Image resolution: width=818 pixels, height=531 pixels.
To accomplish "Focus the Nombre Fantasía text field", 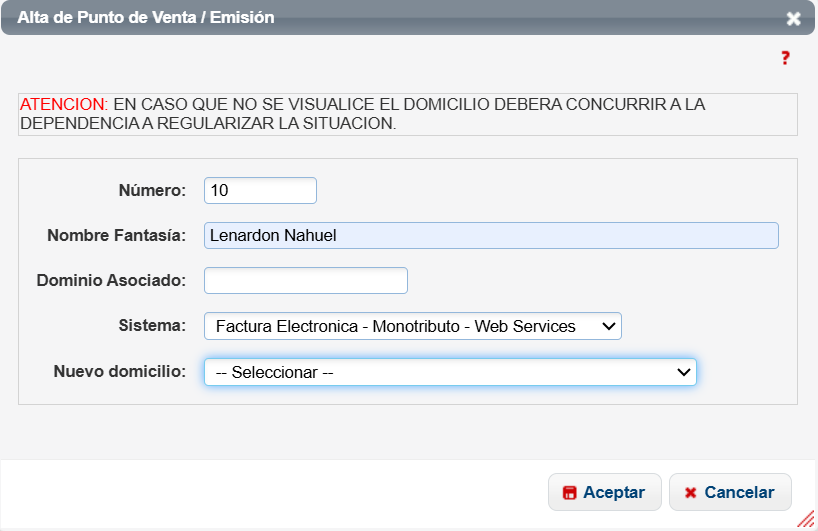I will (x=491, y=235).
